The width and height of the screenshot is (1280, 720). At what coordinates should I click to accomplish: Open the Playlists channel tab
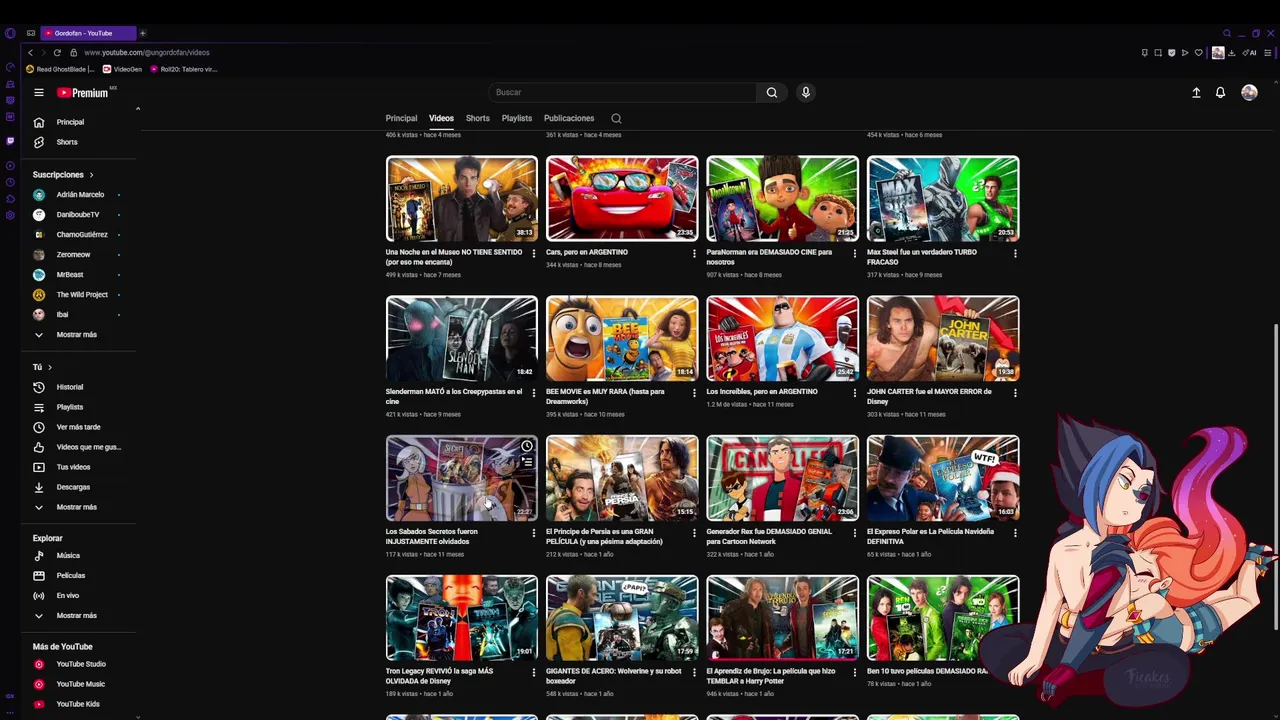tap(517, 118)
